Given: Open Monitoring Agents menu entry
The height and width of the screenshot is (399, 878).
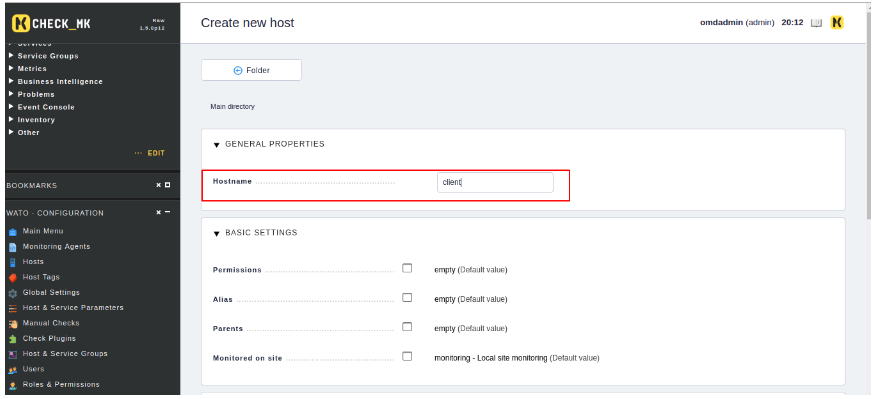Looking at the screenshot, I should tap(56, 247).
